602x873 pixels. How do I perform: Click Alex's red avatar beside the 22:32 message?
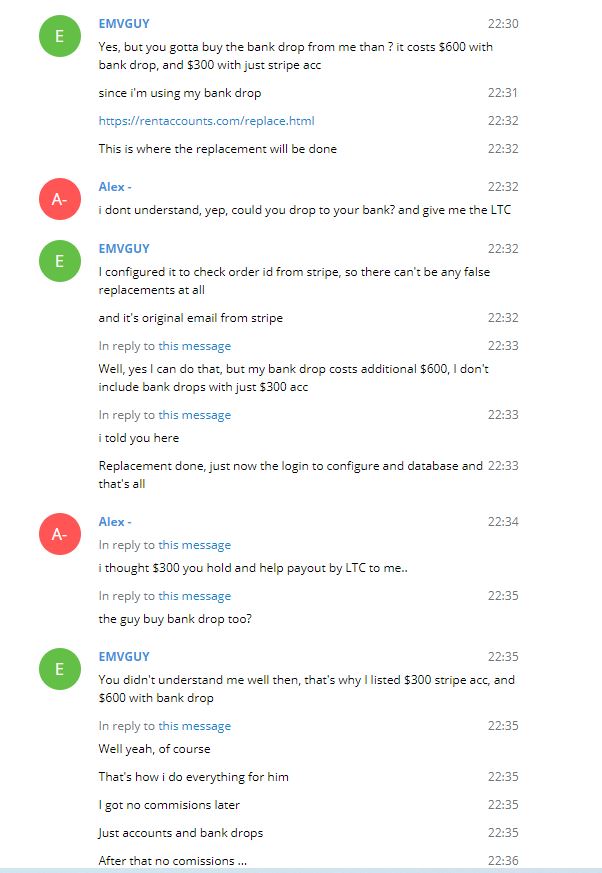coord(59,200)
